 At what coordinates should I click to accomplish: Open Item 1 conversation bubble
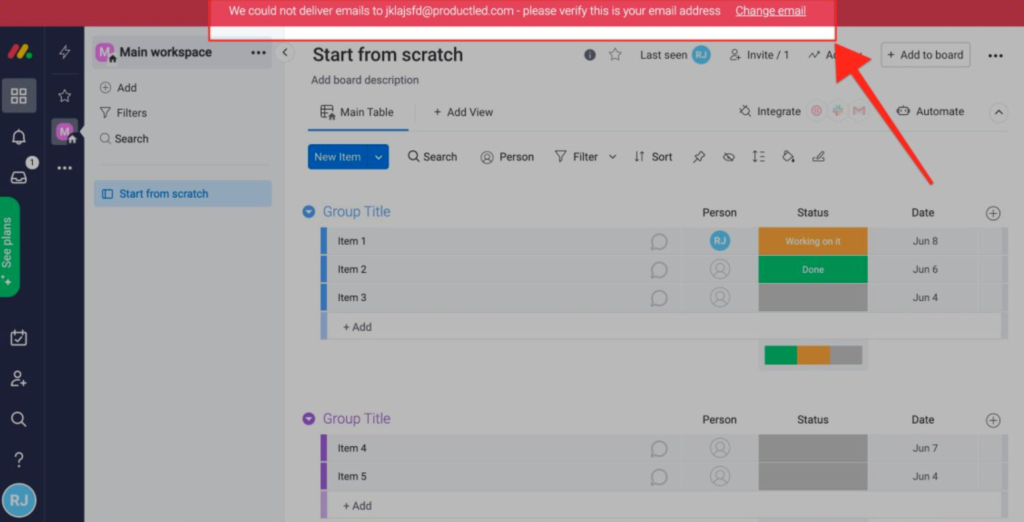pyautogui.click(x=659, y=241)
